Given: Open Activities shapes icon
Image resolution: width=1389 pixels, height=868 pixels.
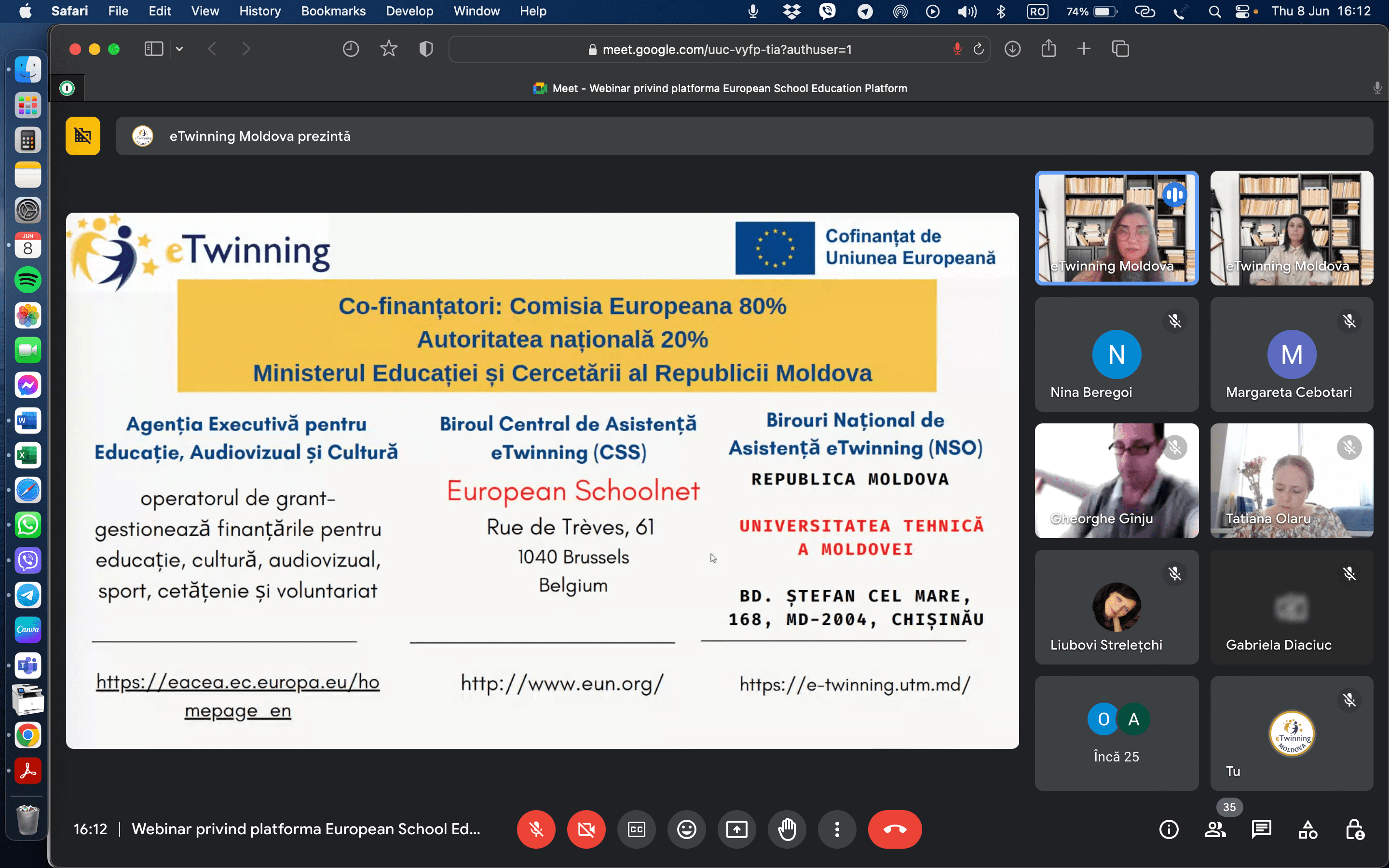Looking at the screenshot, I should (x=1308, y=829).
